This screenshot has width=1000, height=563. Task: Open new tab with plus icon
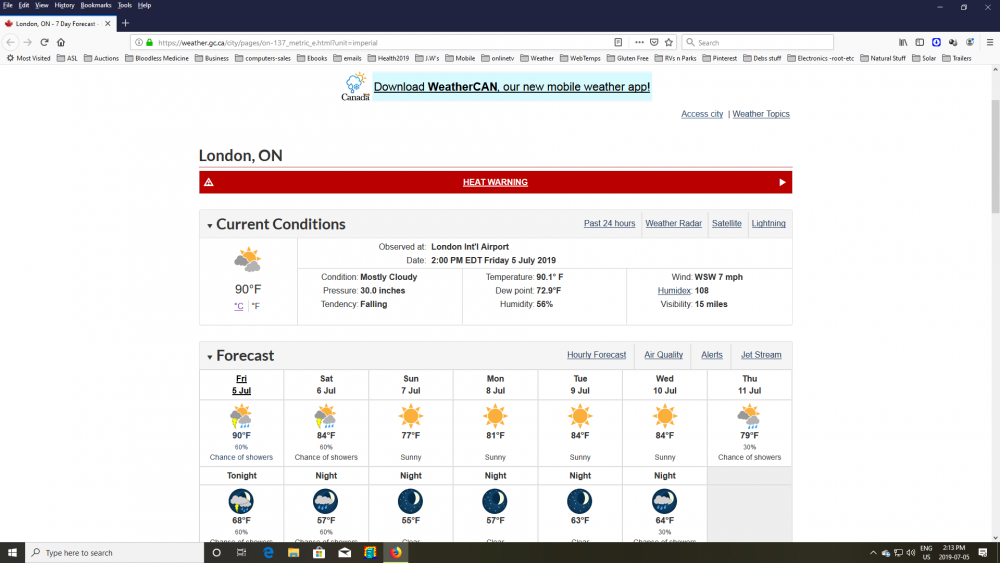[125, 23]
